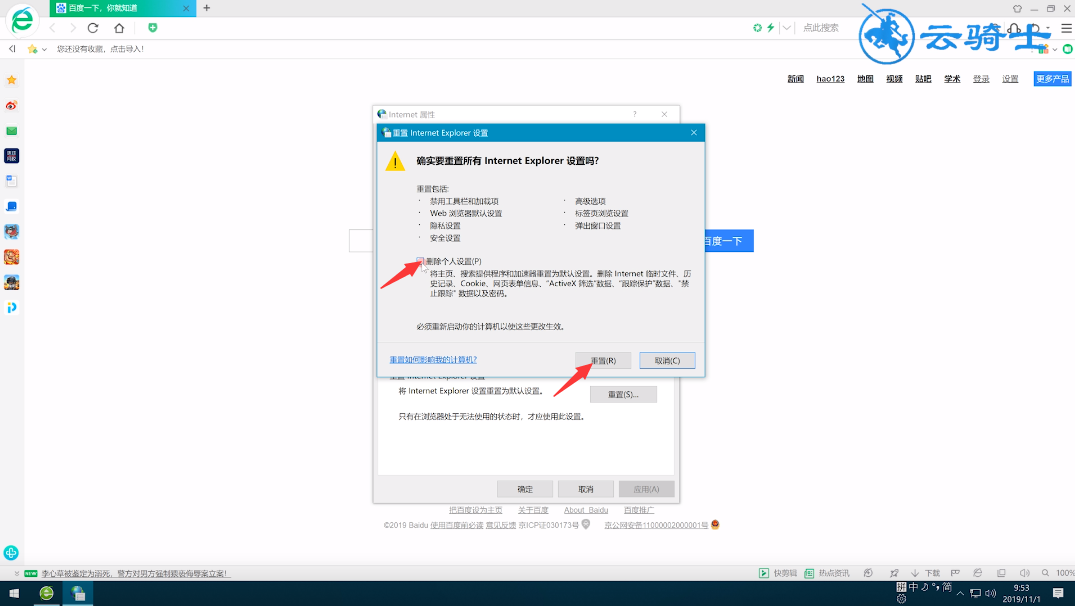Go to the home page via house icon
The width and height of the screenshot is (1075, 606).
119,28
